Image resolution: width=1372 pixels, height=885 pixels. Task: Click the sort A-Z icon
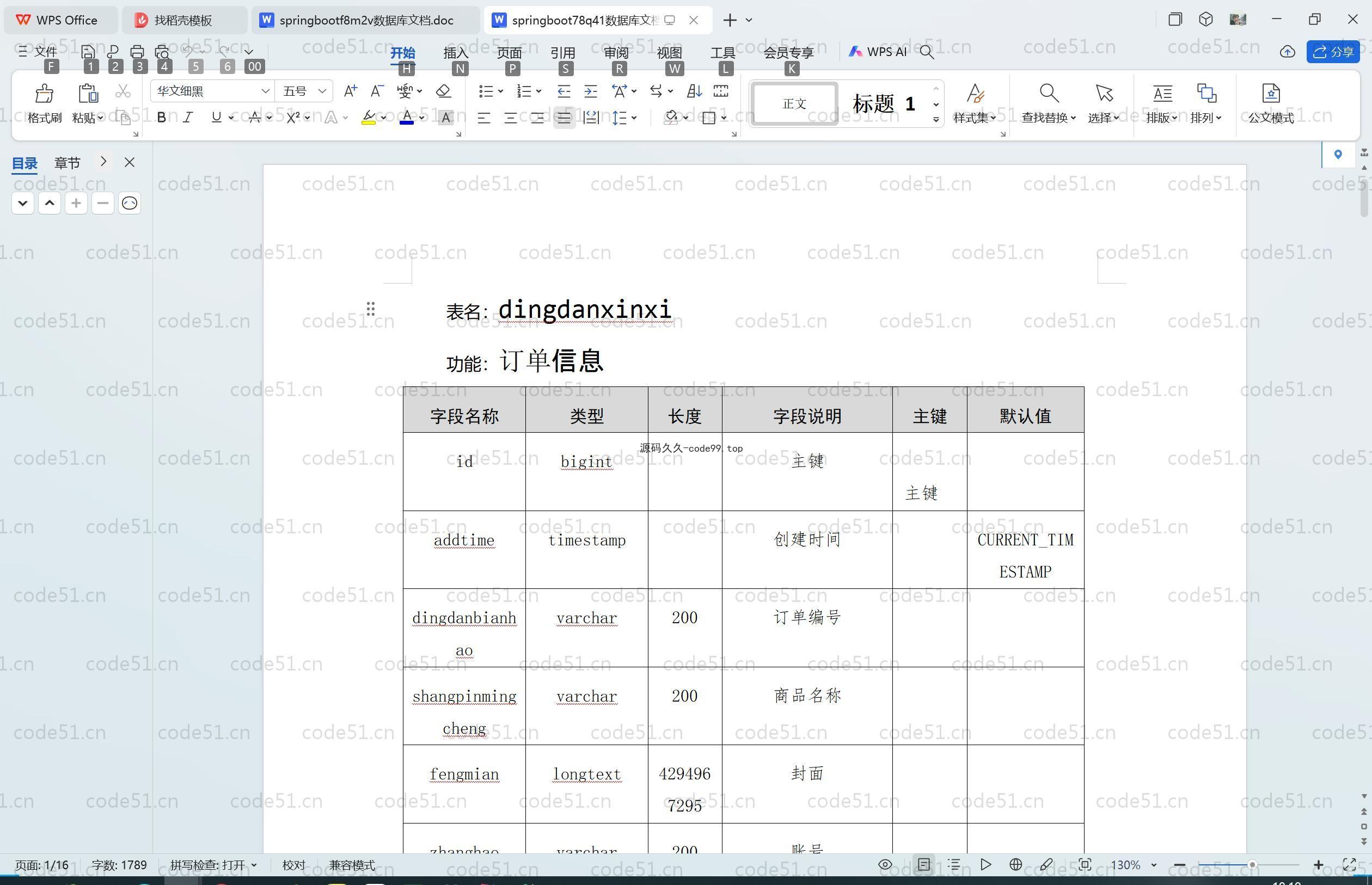coord(694,91)
